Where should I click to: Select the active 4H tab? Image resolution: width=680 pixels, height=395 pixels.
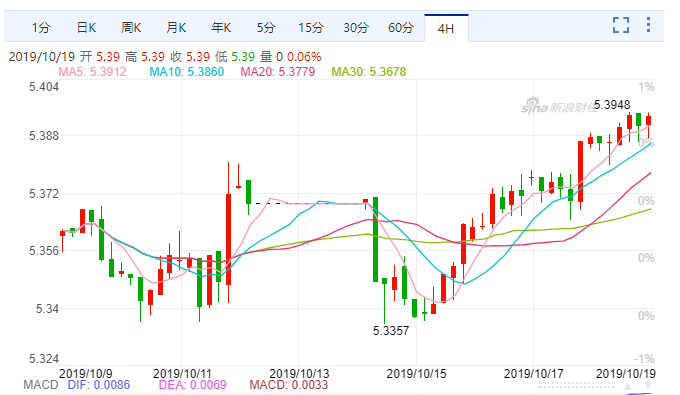click(x=446, y=29)
